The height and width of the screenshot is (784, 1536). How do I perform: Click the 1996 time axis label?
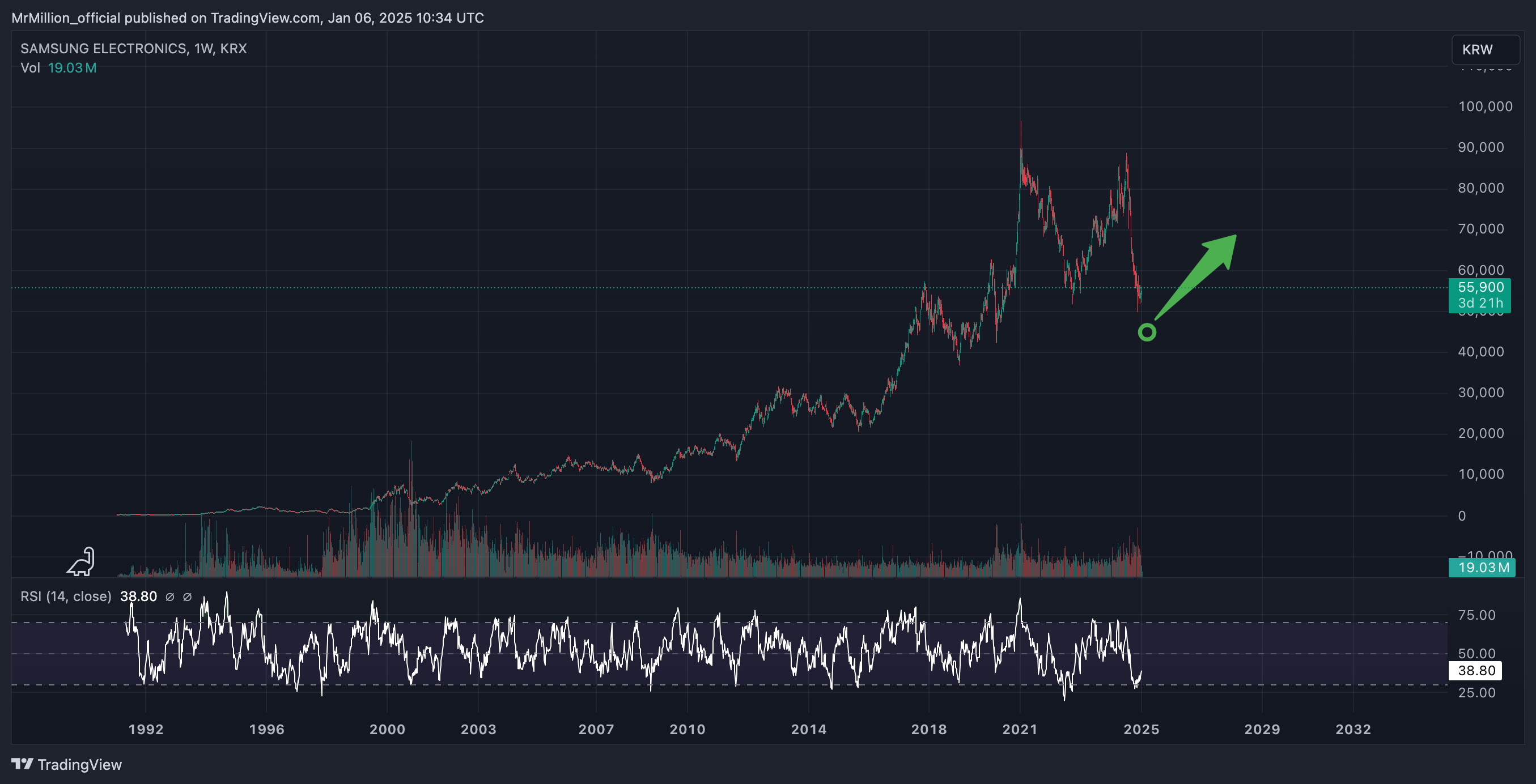pyautogui.click(x=266, y=730)
